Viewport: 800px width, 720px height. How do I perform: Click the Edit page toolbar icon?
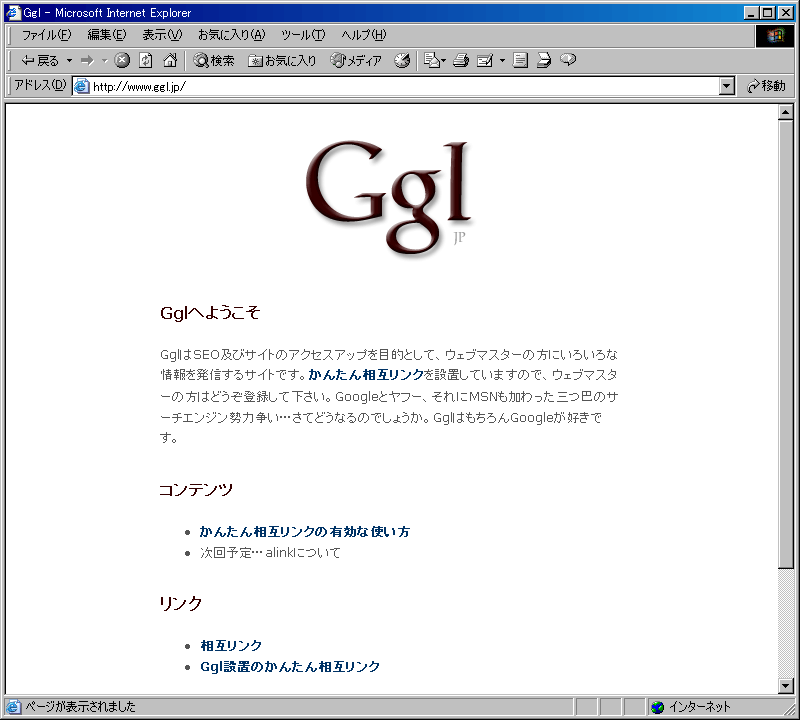pyautogui.click(x=485, y=61)
